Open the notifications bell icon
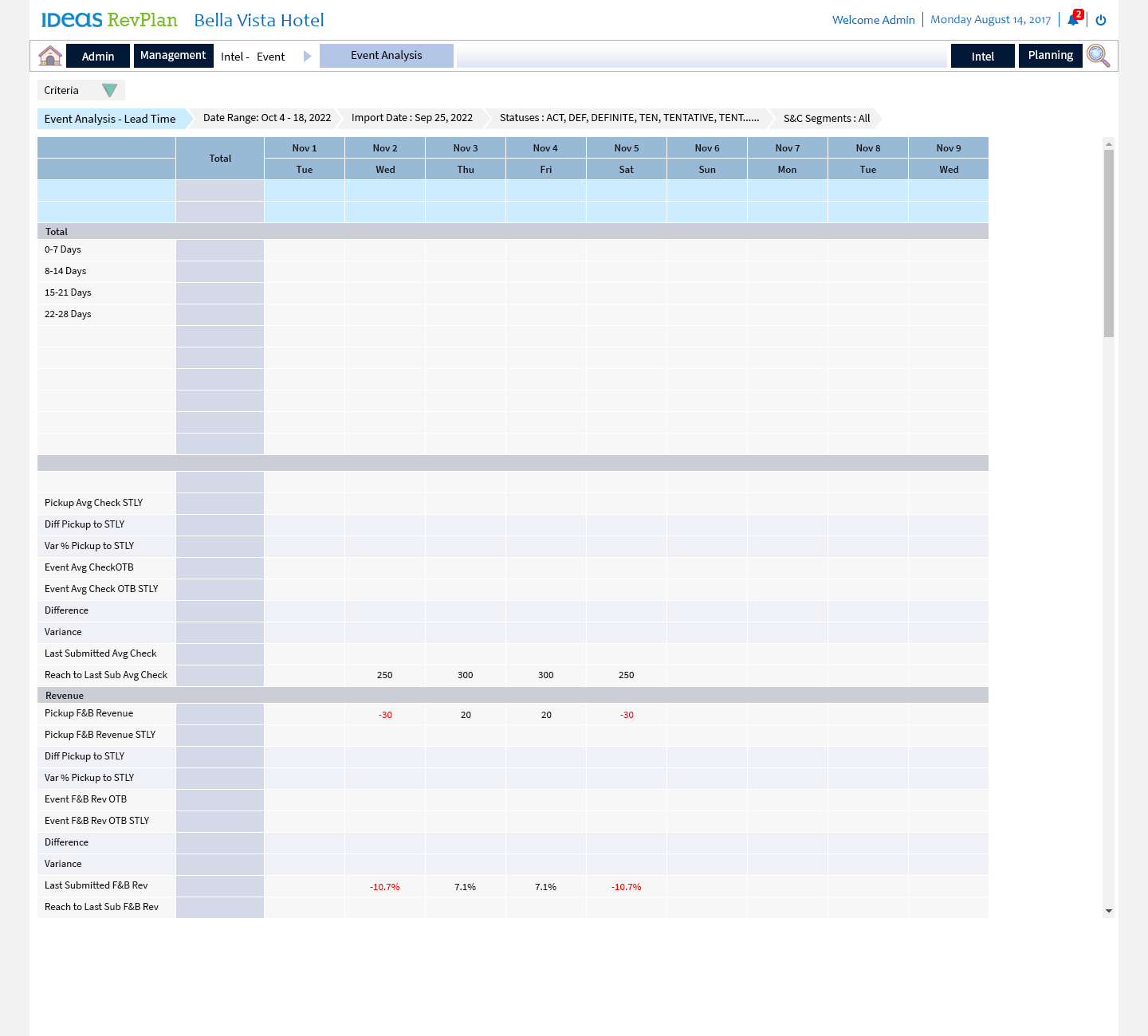The width and height of the screenshot is (1148, 1036). [x=1073, y=20]
